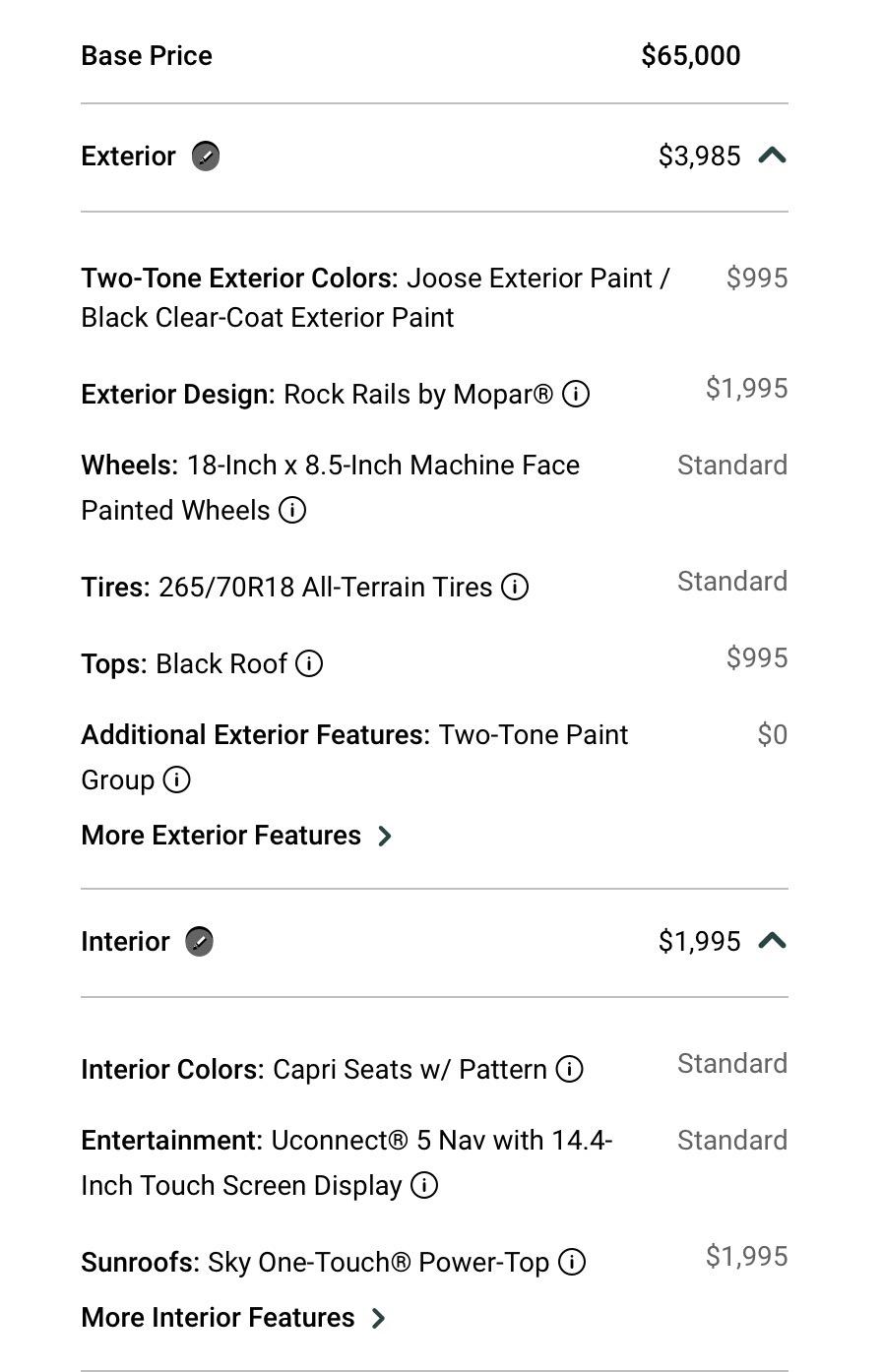883x1372 pixels.
Task: Select the Two-Tone Exterior Colors row
Action: [x=434, y=297]
